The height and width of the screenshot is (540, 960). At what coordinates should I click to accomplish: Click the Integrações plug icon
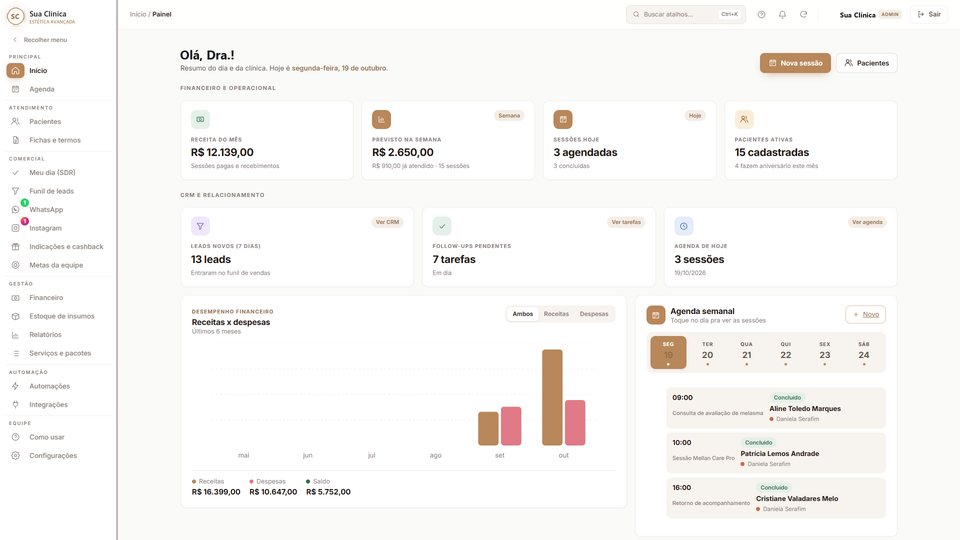point(15,404)
